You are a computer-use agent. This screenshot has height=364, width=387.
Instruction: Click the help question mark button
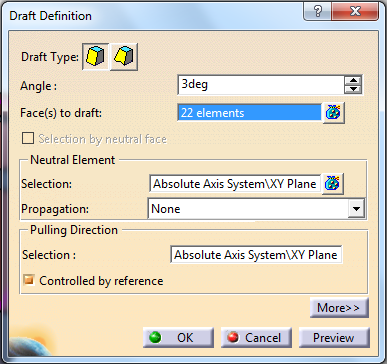click(x=318, y=12)
